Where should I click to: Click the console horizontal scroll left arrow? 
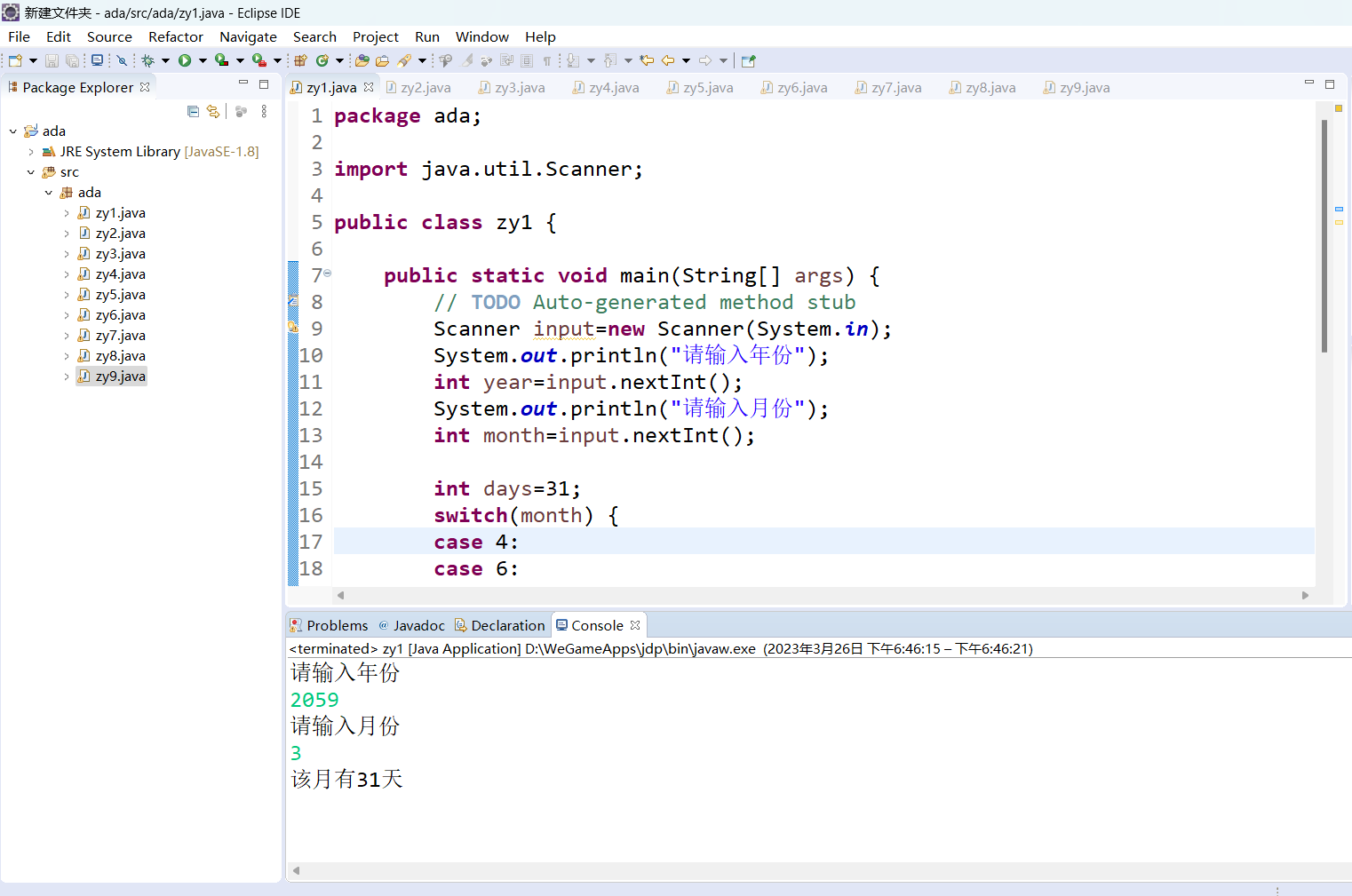click(x=296, y=870)
